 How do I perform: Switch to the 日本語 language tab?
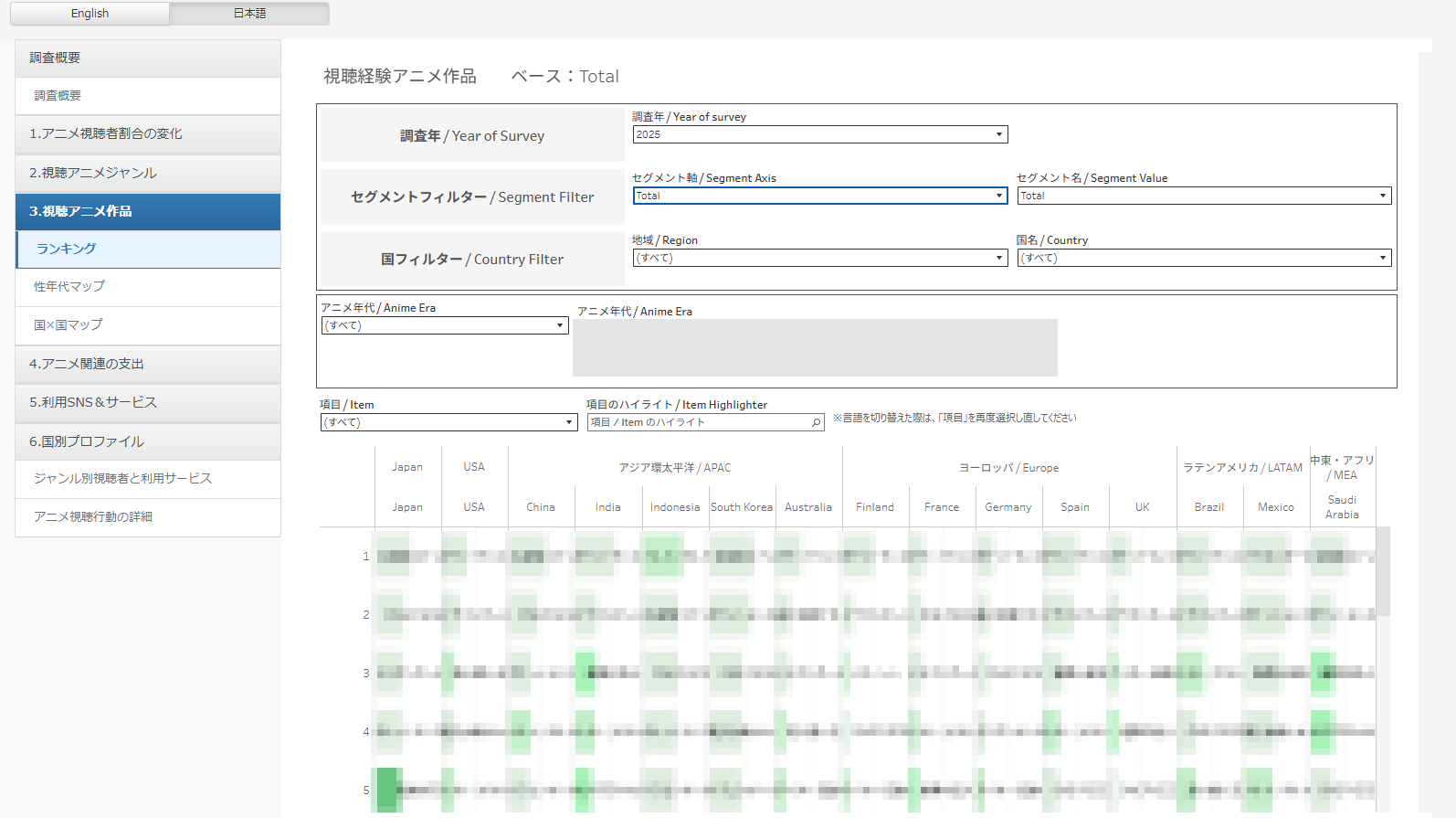point(249,14)
